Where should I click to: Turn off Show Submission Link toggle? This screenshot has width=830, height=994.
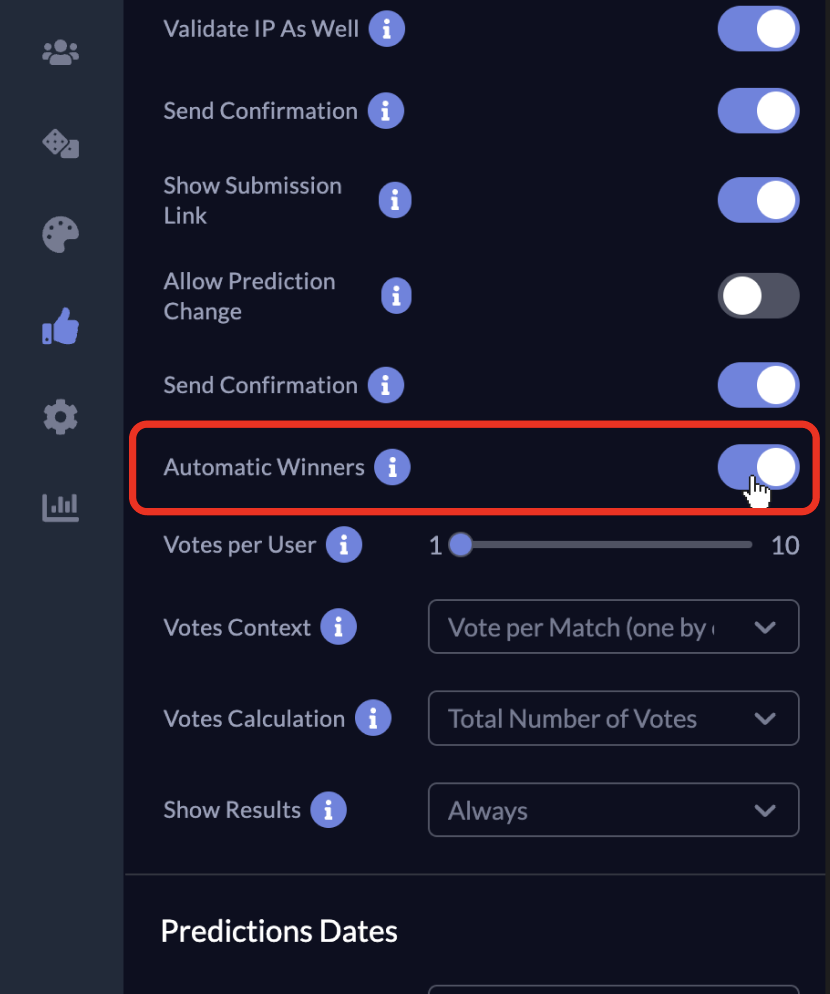(x=758, y=200)
